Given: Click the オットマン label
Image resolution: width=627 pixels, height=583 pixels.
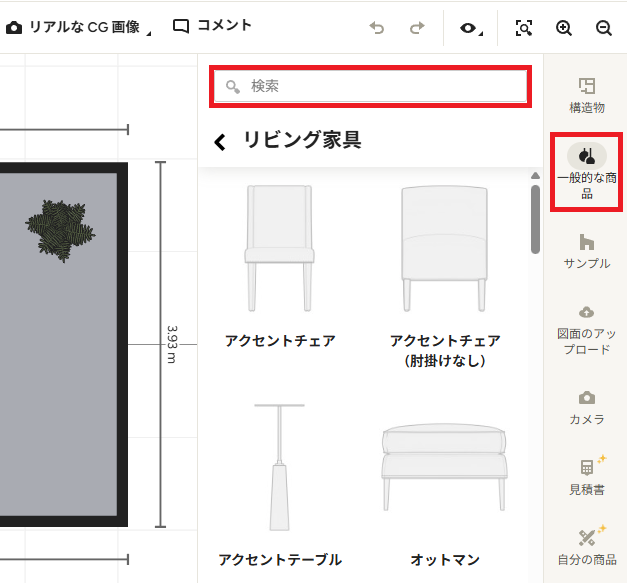Looking at the screenshot, I should click(x=445, y=559).
